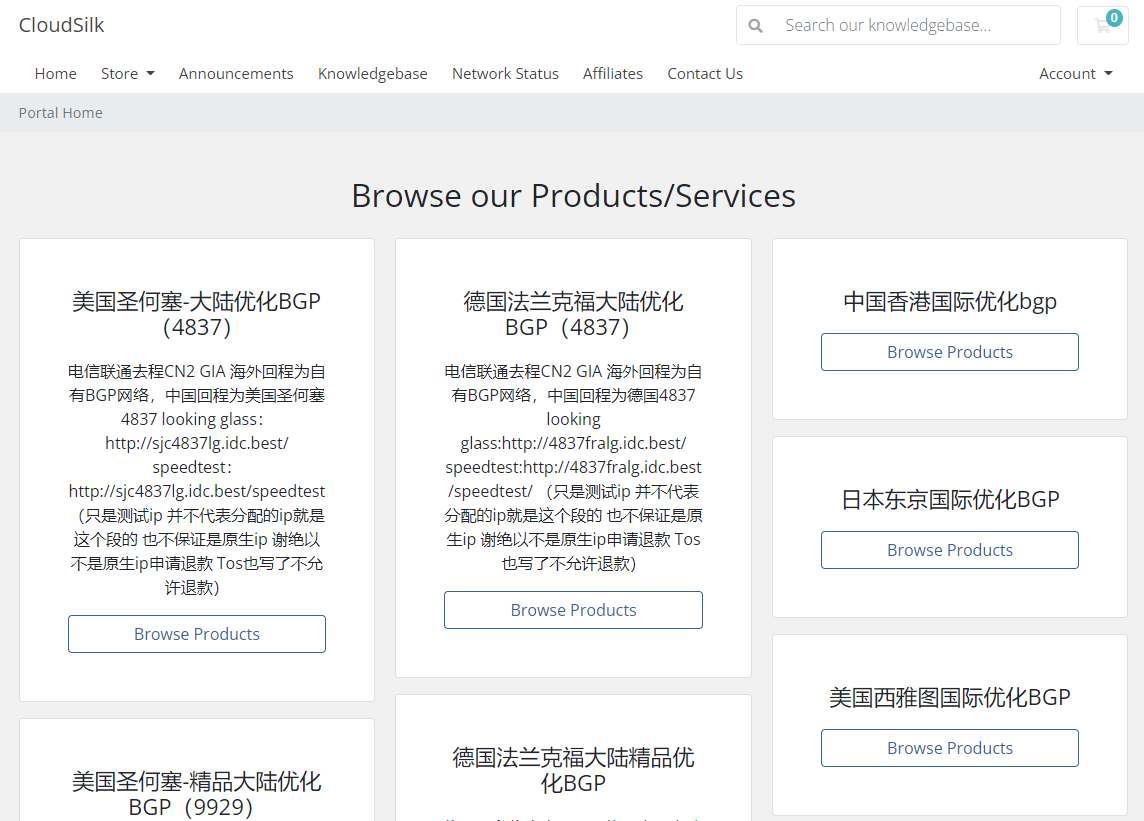Browse Products for 德国法兰克福大陆优化BGP (4837)

[573, 610]
